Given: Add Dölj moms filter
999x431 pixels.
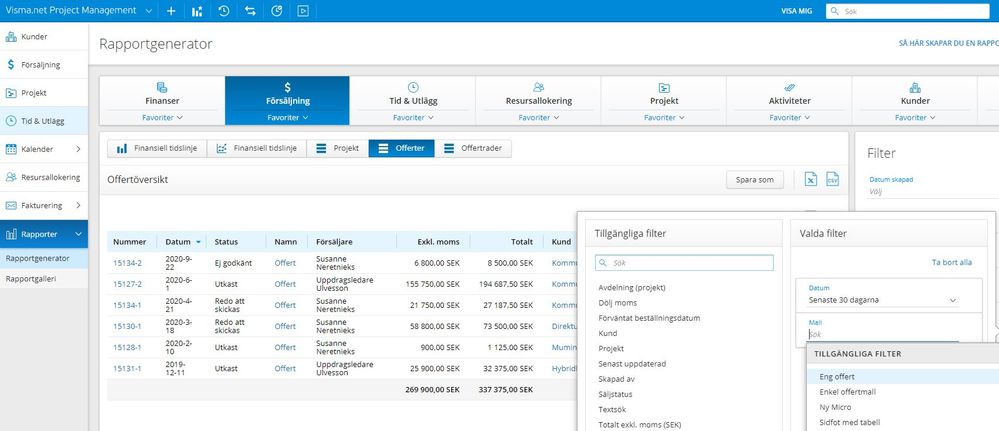Looking at the screenshot, I should [617, 303].
